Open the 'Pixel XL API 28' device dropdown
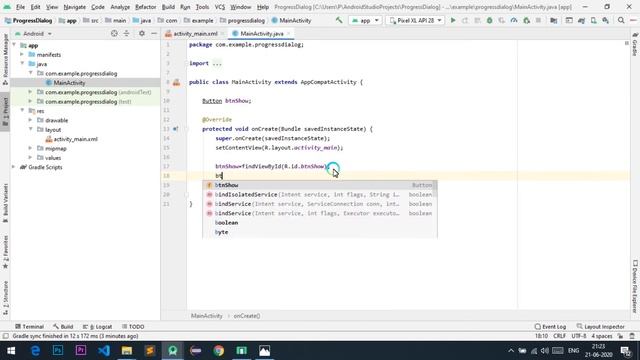The height and width of the screenshot is (360, 640). coord(416,20)
